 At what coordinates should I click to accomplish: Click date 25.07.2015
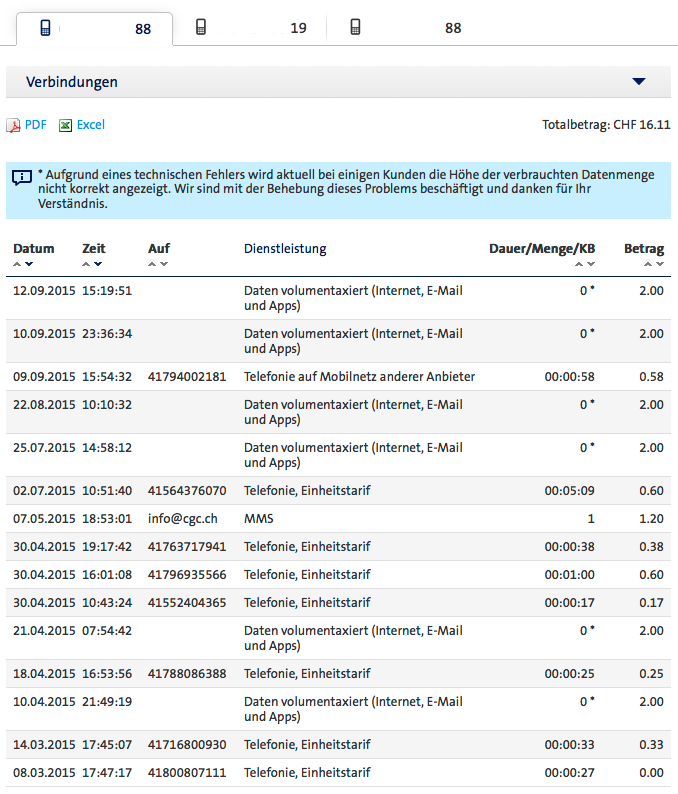pos(44,448)
